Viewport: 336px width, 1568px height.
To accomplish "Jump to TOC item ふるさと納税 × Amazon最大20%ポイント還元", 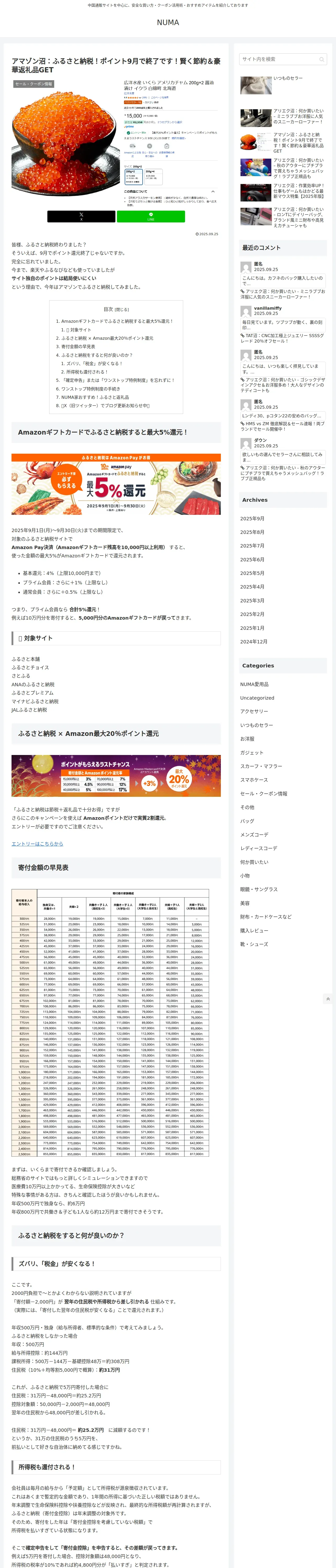I will [x=107, y=338].
